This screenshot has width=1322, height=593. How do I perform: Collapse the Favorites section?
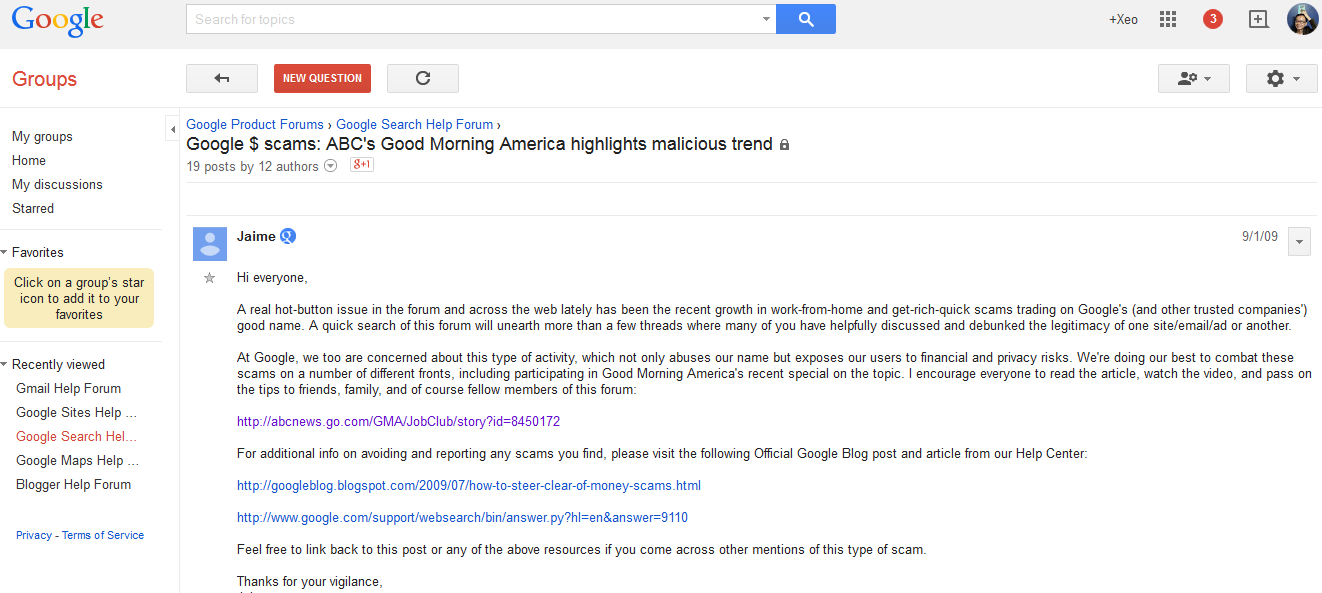4,253
